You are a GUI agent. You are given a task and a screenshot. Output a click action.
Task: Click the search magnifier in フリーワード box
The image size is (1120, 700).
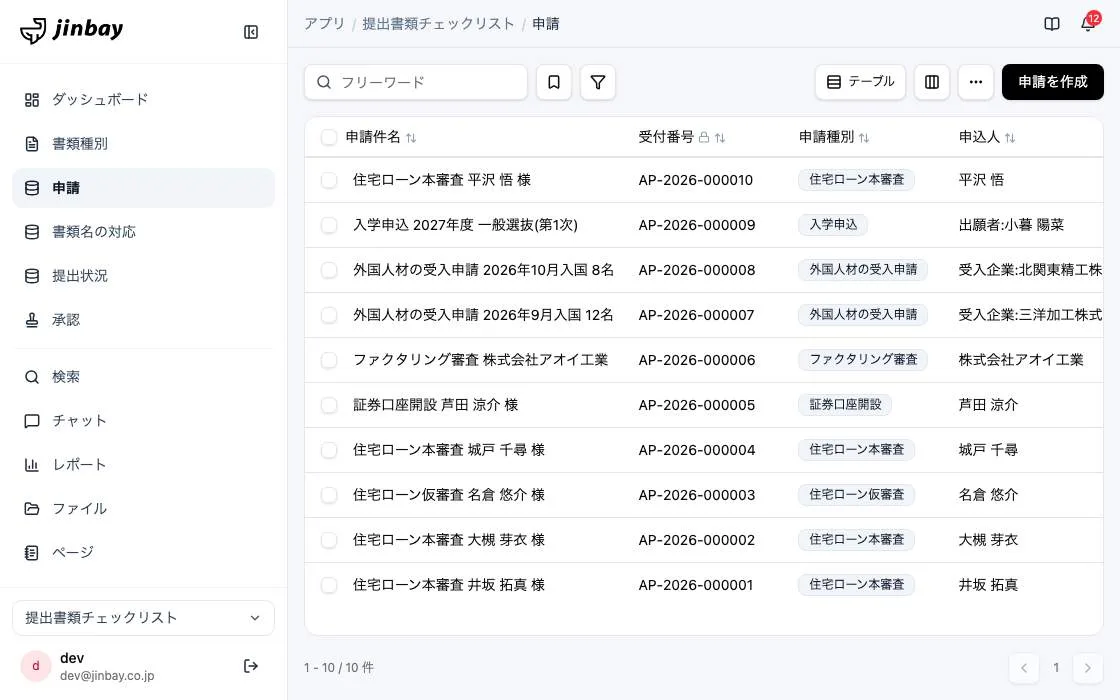click(324, 82)
